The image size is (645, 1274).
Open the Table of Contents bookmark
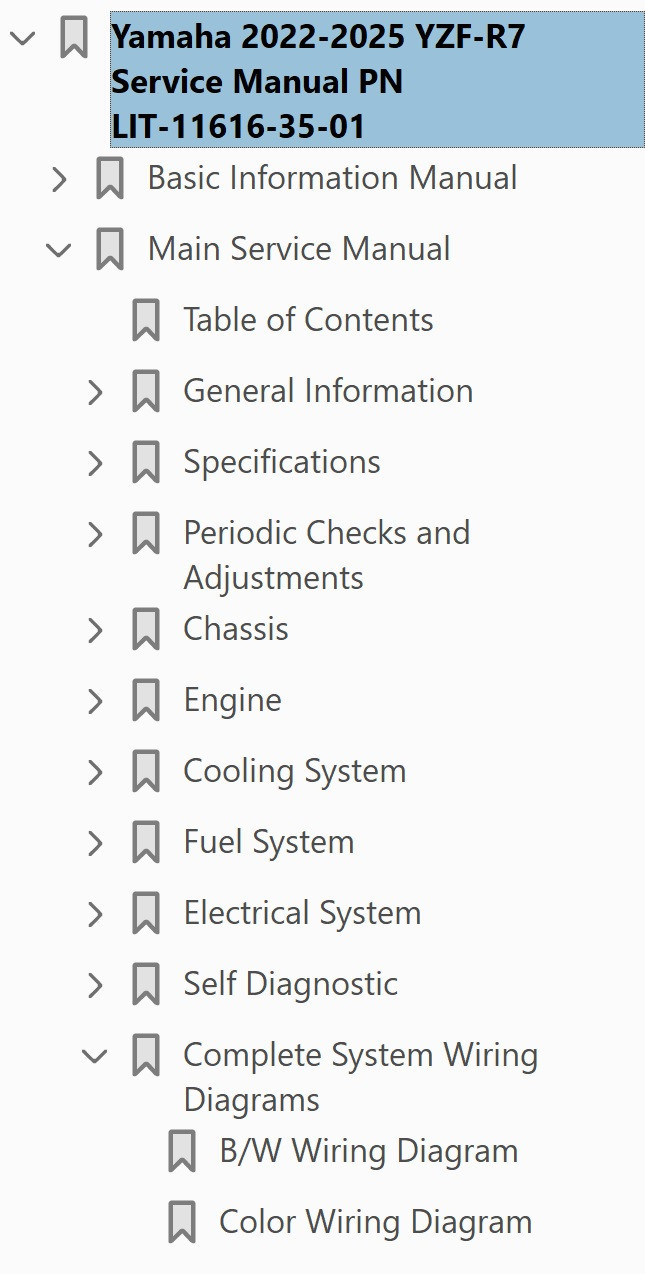point(307,320)
